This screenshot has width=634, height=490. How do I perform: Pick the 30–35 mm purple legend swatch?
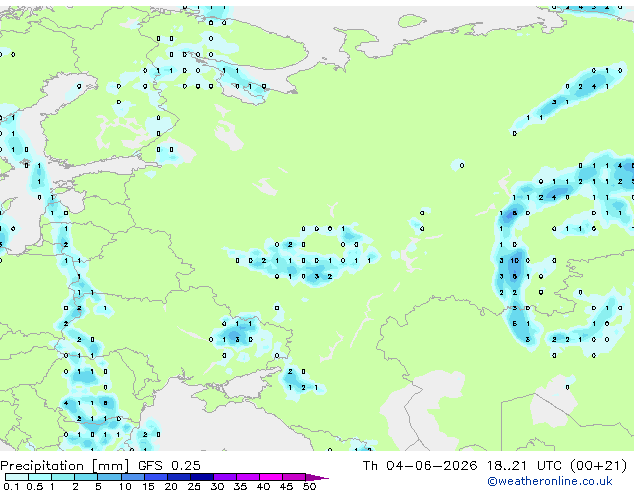point(224,477)
